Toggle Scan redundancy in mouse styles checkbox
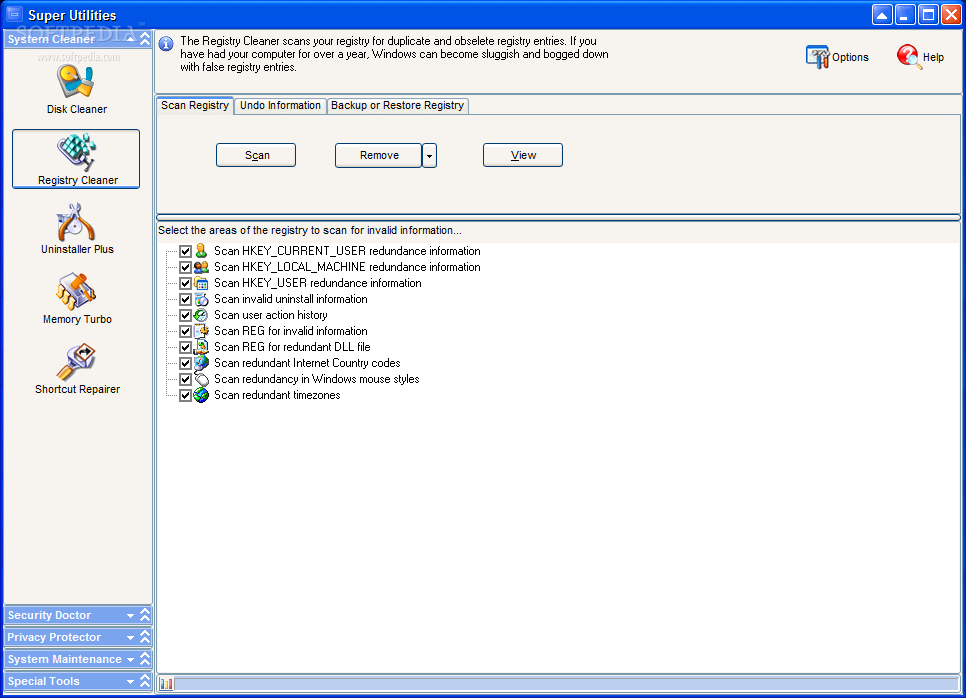 tap(185, 379)
